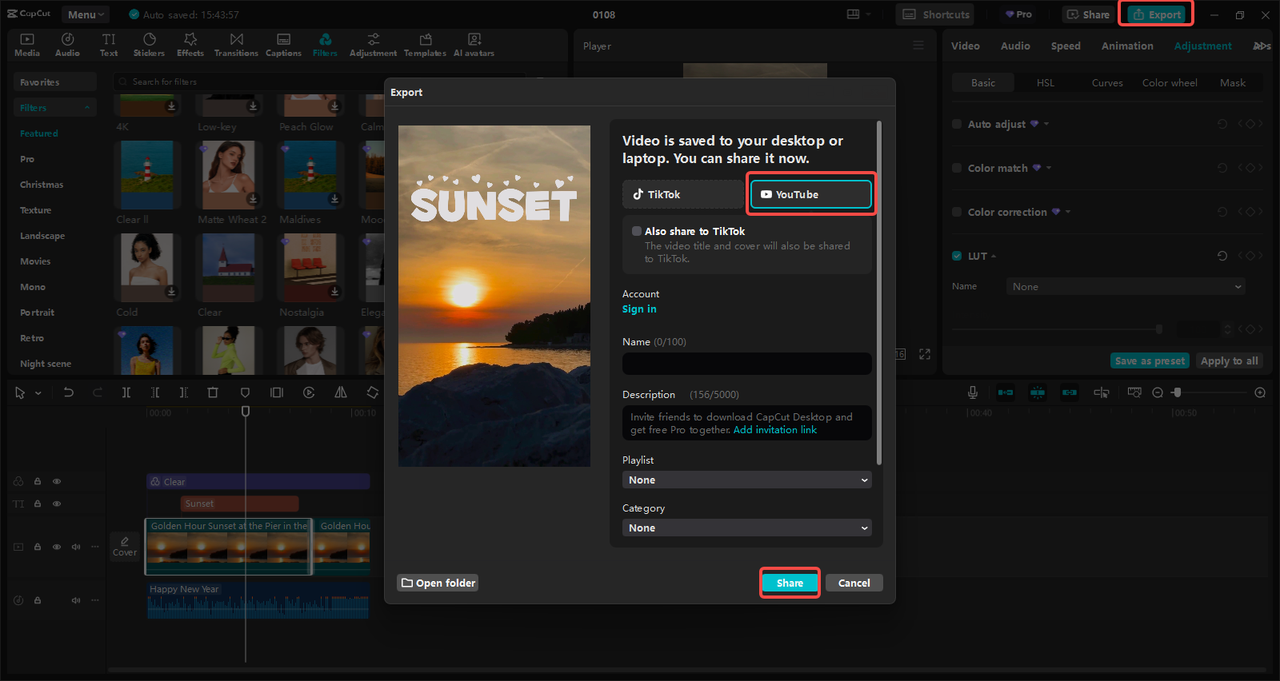Click the player fullscreen expand icon

tap(925, 354)
